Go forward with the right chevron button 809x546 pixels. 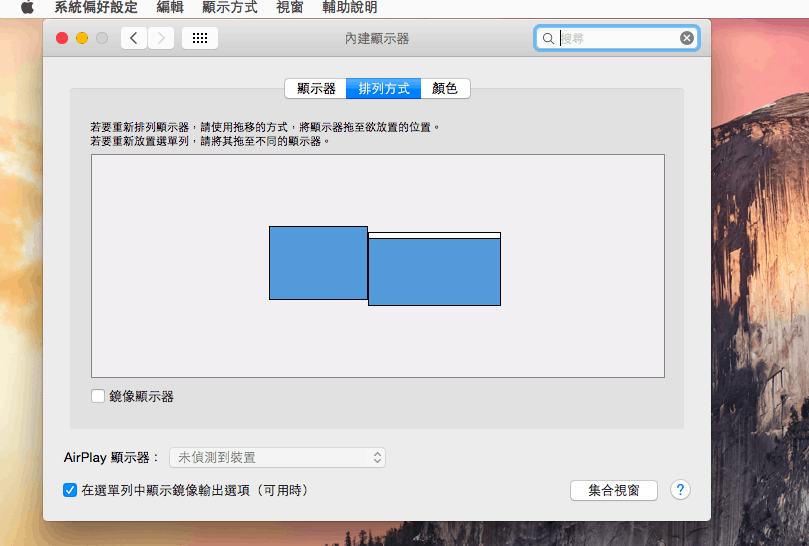click(x=161, y=38)
